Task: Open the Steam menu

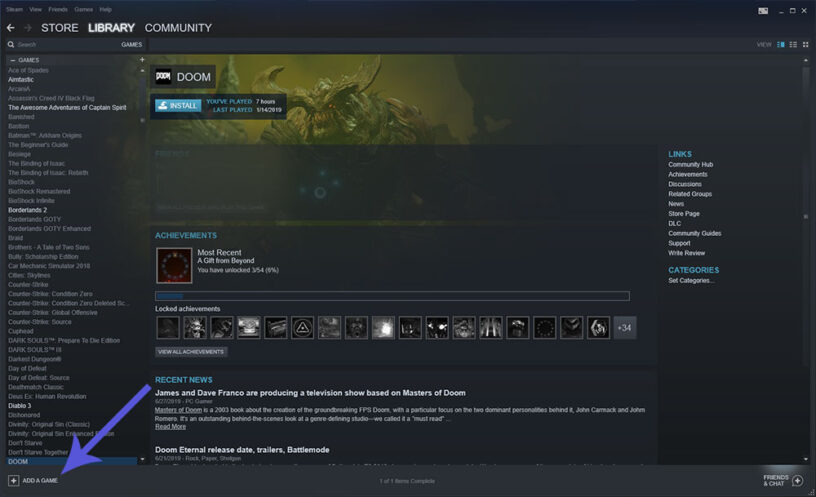Action: tap(15, 9)
